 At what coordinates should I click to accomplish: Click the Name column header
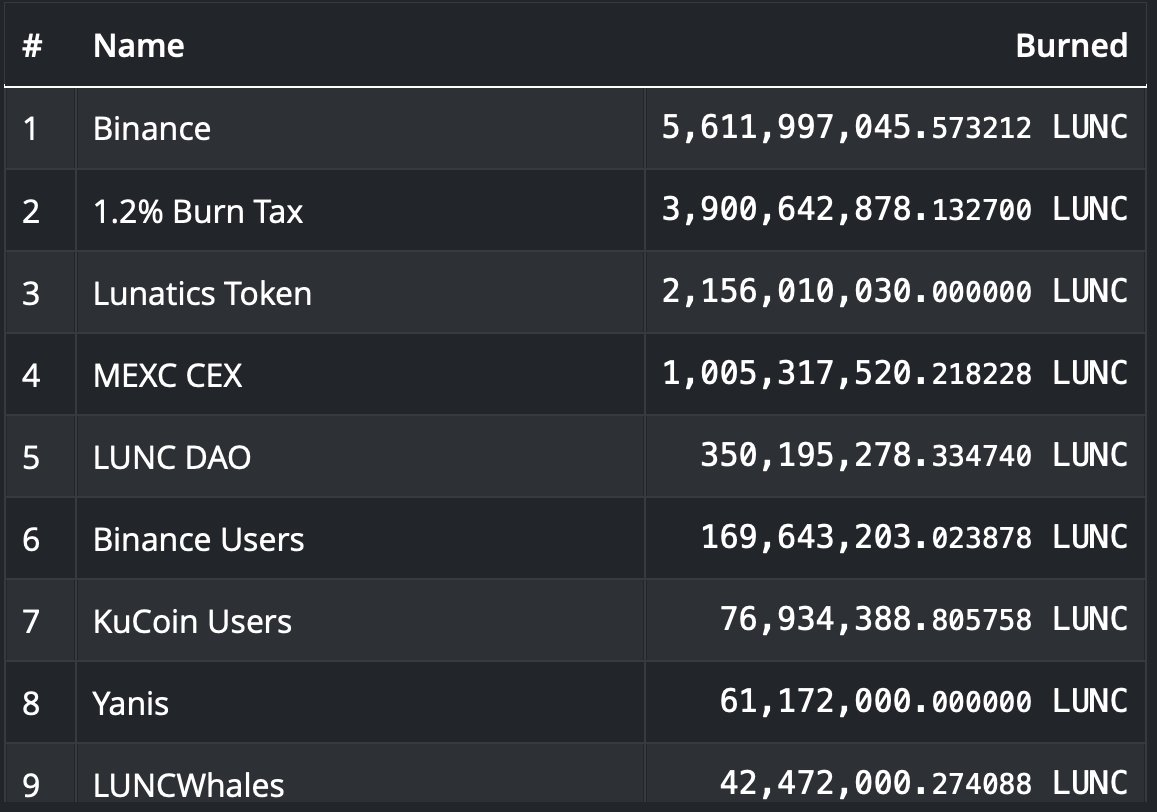click(139, 46)
